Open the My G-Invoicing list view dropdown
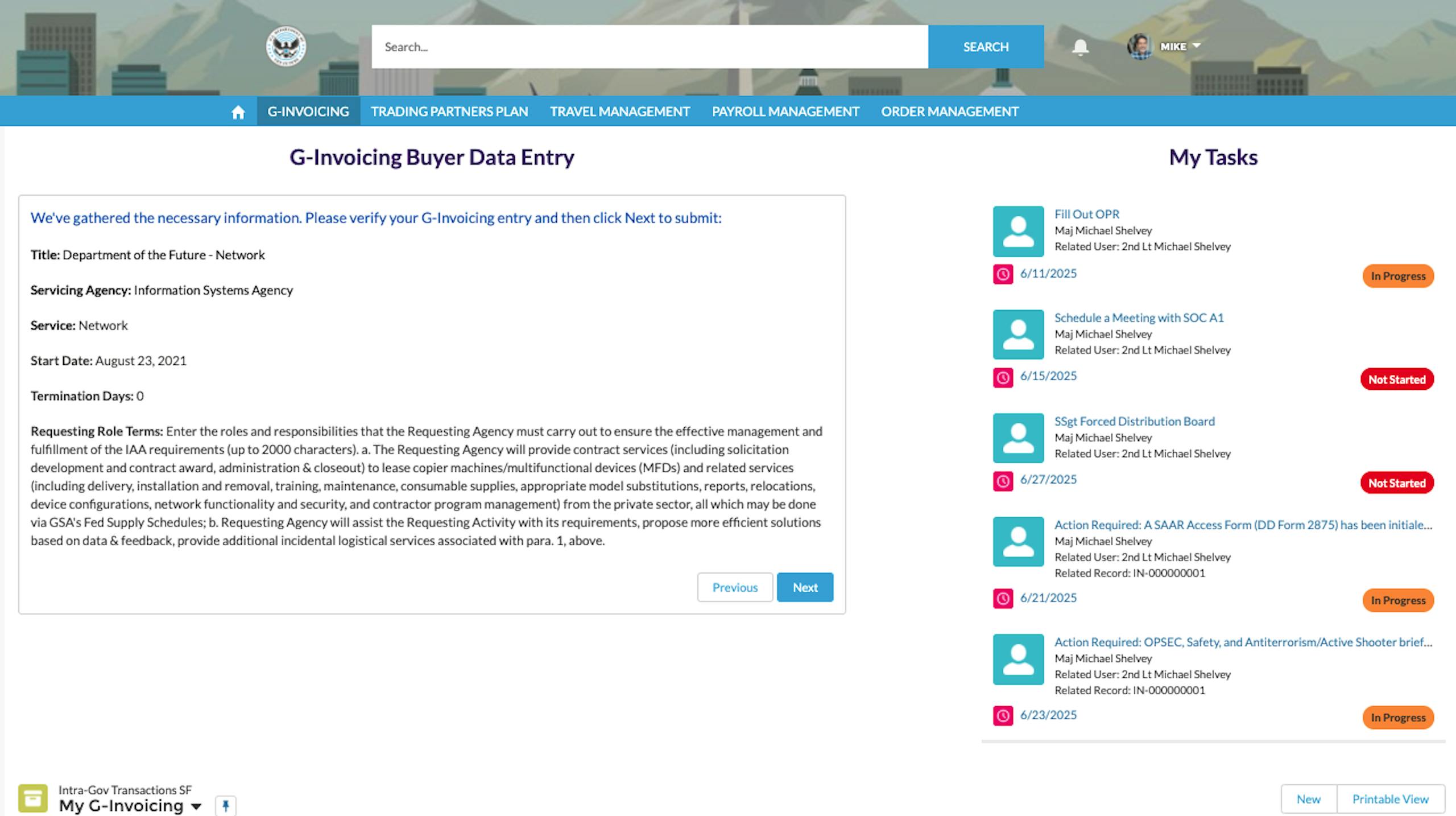 (x=196, y=806)
